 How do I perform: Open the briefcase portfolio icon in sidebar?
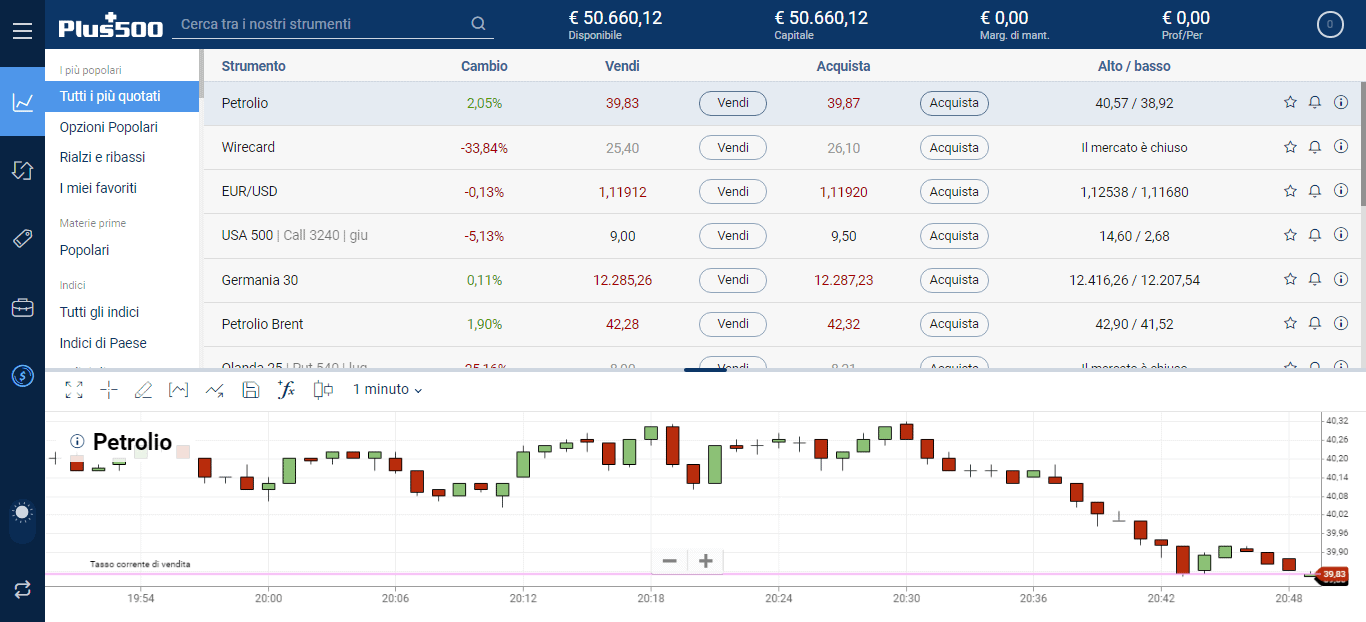[22, 308]
